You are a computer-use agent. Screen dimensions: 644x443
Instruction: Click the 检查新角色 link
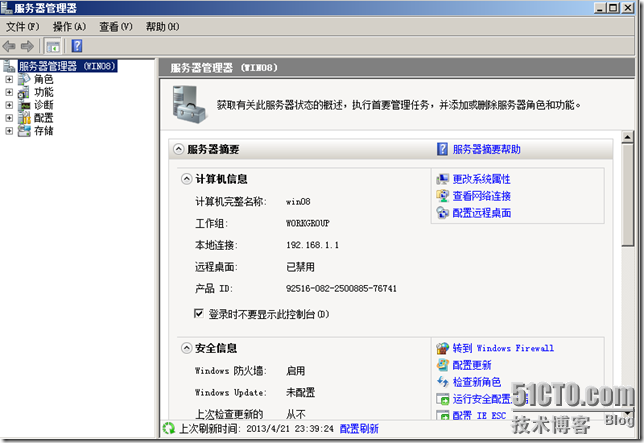click(477, 382)
